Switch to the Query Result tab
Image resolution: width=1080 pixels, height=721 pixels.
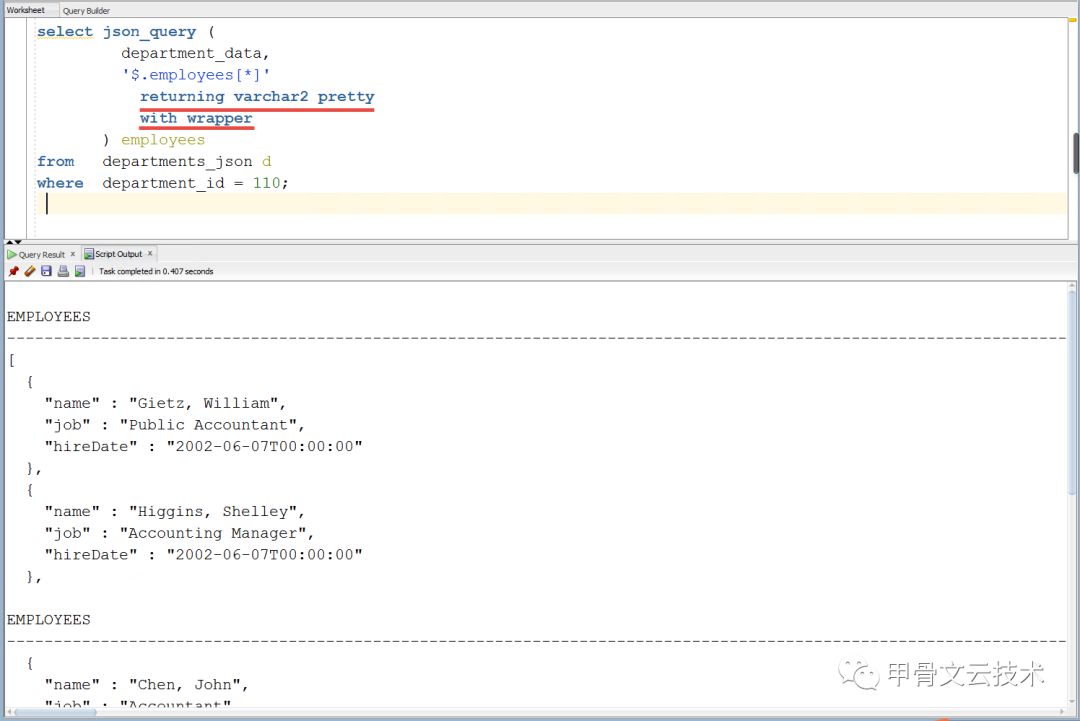click(x=40, y=254)
